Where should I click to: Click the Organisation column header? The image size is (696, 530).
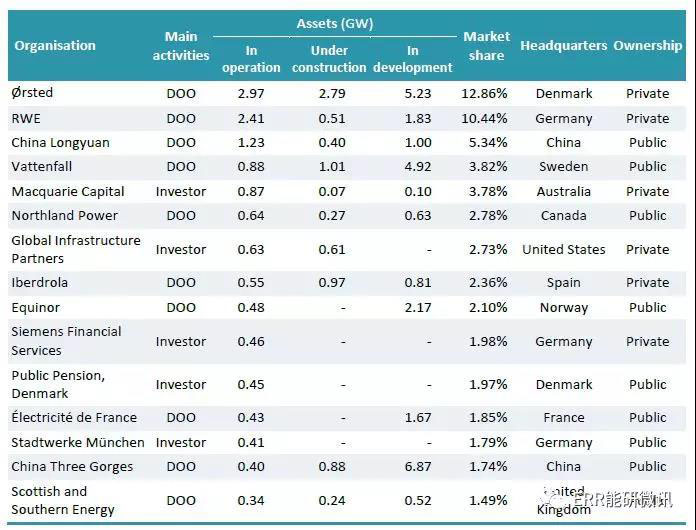click(x=55, y=46)
